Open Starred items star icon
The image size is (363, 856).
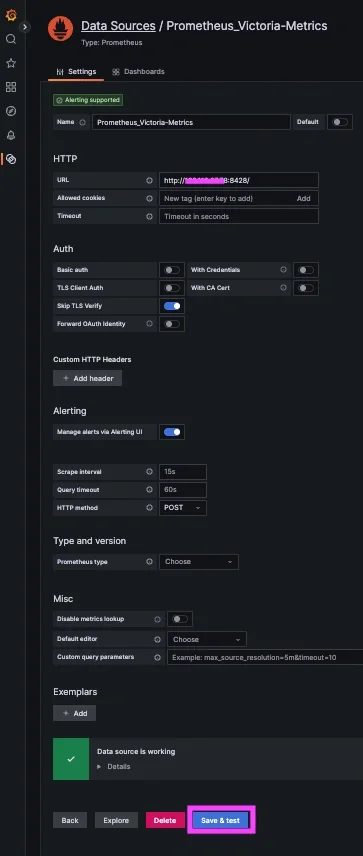(x=11, y=63)
